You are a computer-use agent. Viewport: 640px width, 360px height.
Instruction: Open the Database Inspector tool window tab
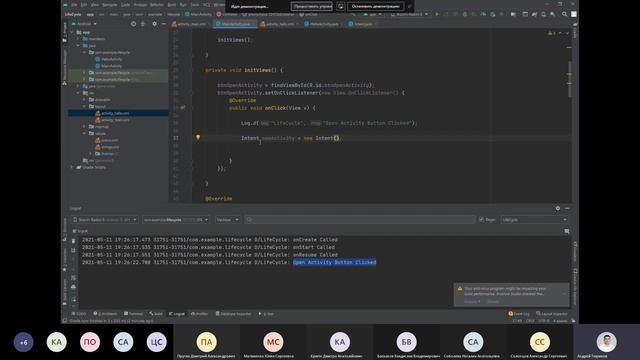coord(233,313)
